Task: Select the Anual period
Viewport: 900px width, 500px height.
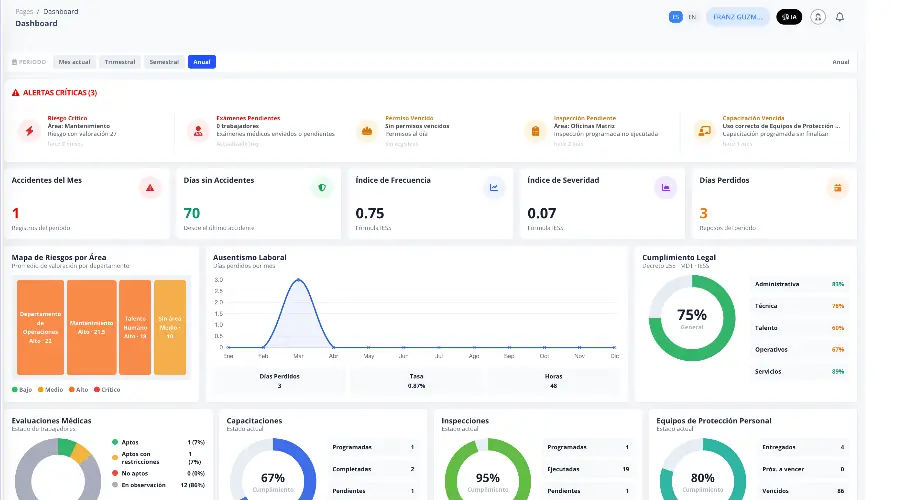Action: click(201, 62)
